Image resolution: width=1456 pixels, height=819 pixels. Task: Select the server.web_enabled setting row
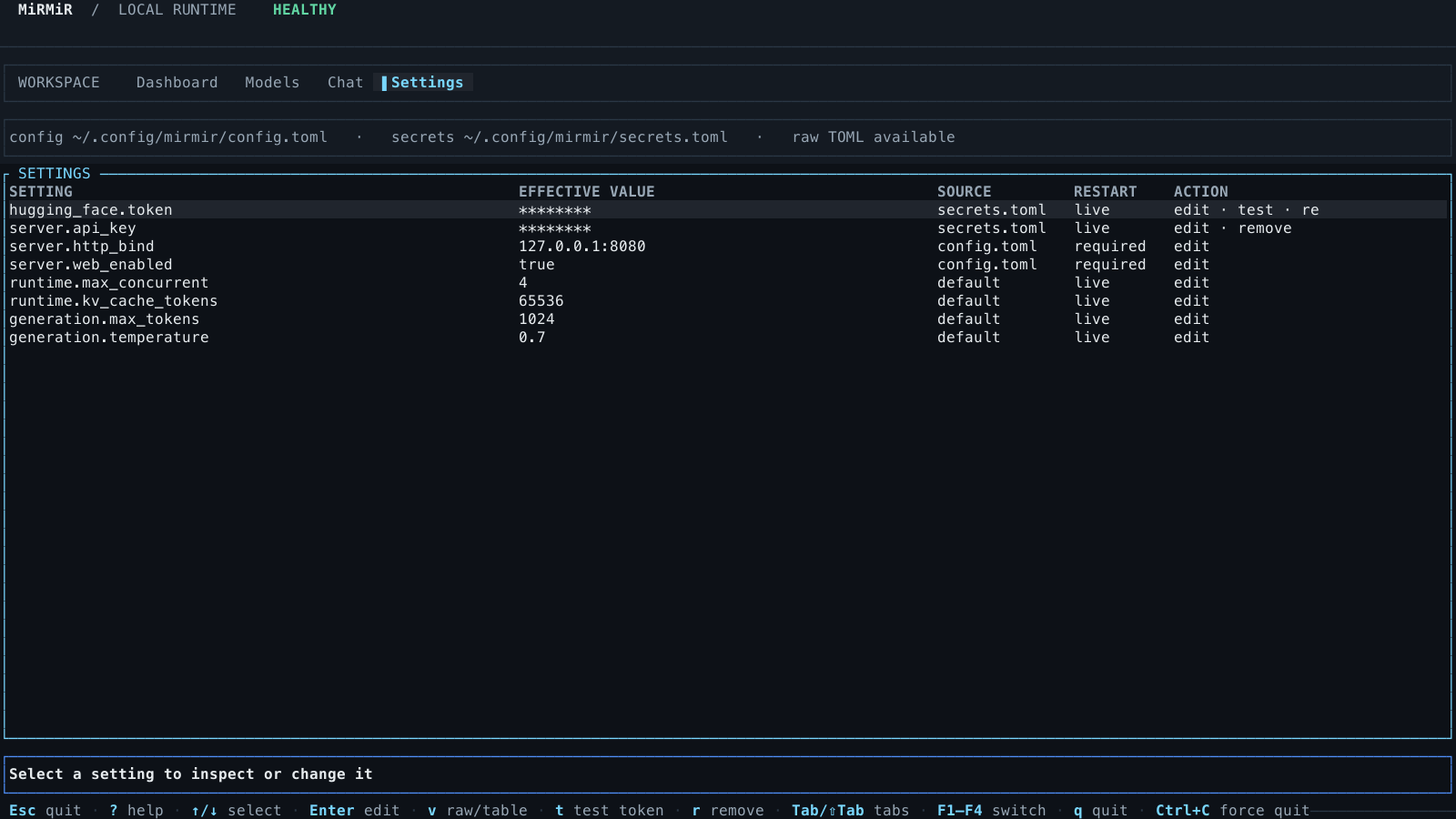[x=727, y=265]
